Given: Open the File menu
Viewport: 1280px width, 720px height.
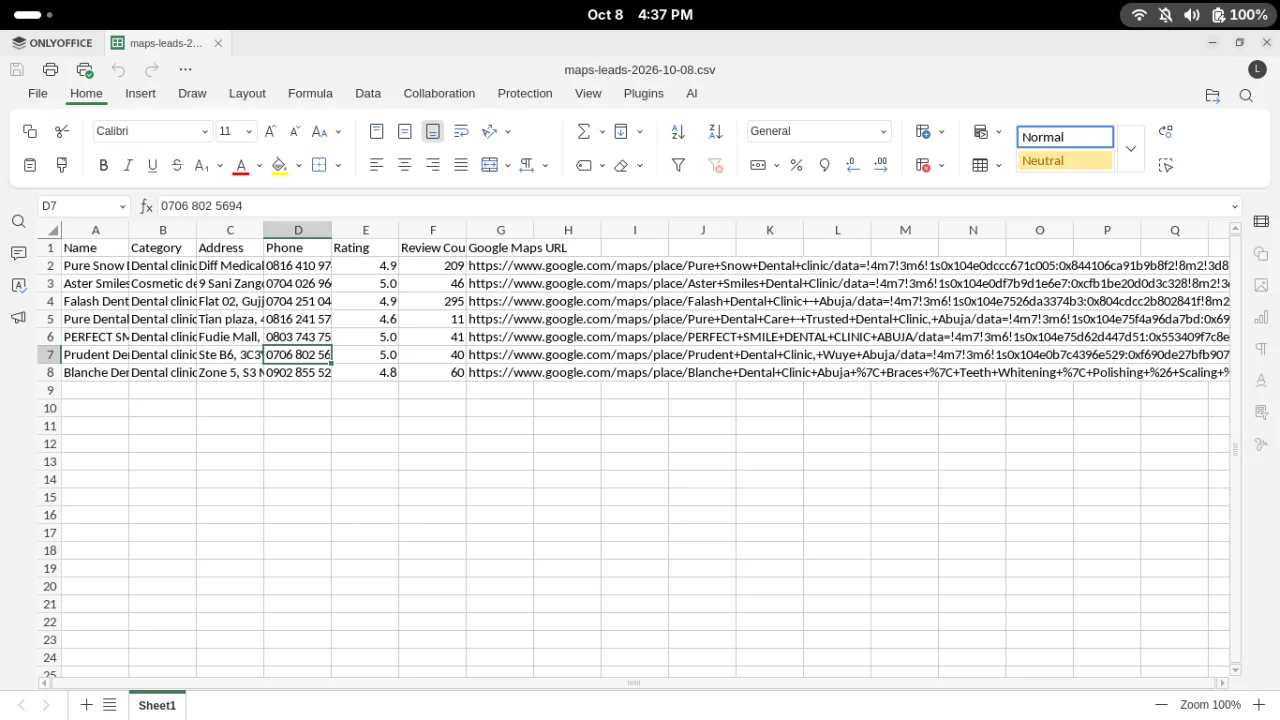Looking at the screenshot, I should [38, 93].
